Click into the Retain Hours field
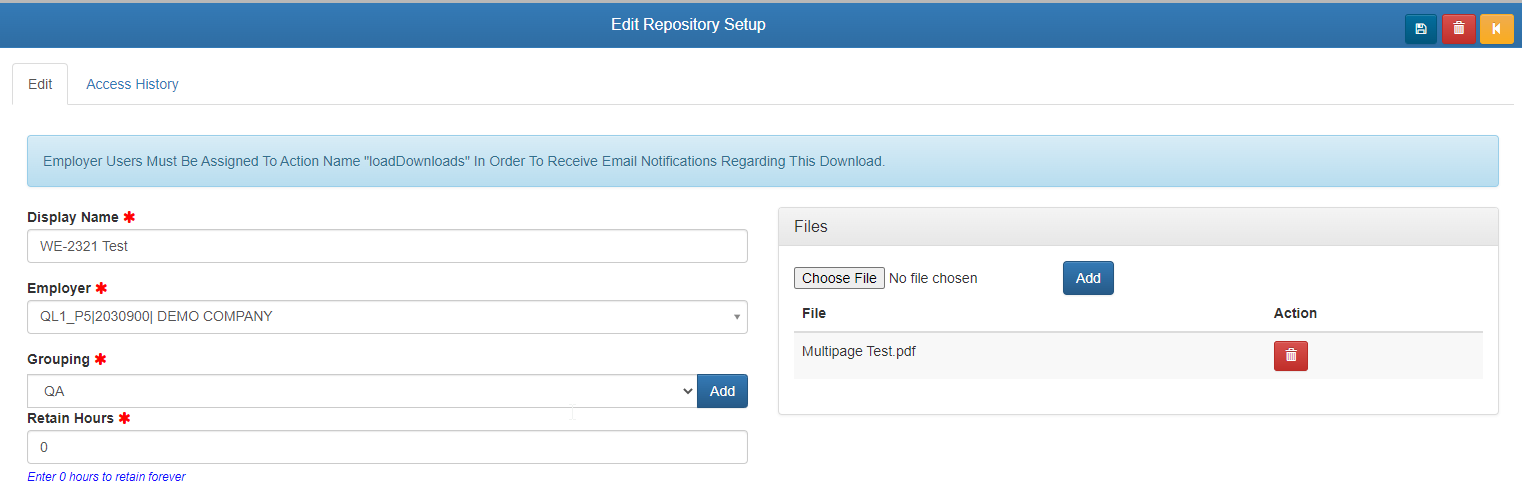This screenshot has width=1522, height=502. [387, 447]
